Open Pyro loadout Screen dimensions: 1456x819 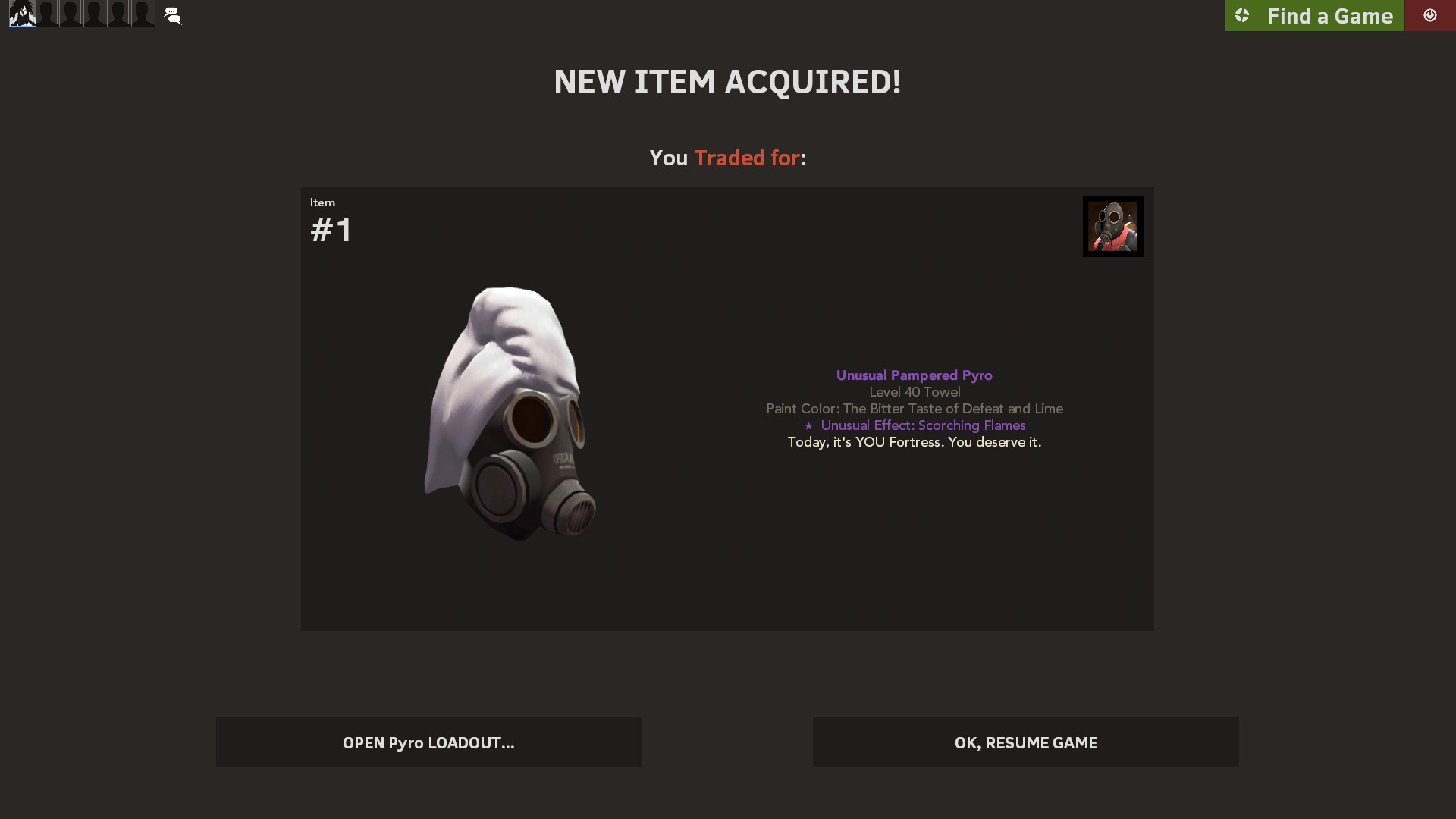pyautogui.click(x=429, y=742)
